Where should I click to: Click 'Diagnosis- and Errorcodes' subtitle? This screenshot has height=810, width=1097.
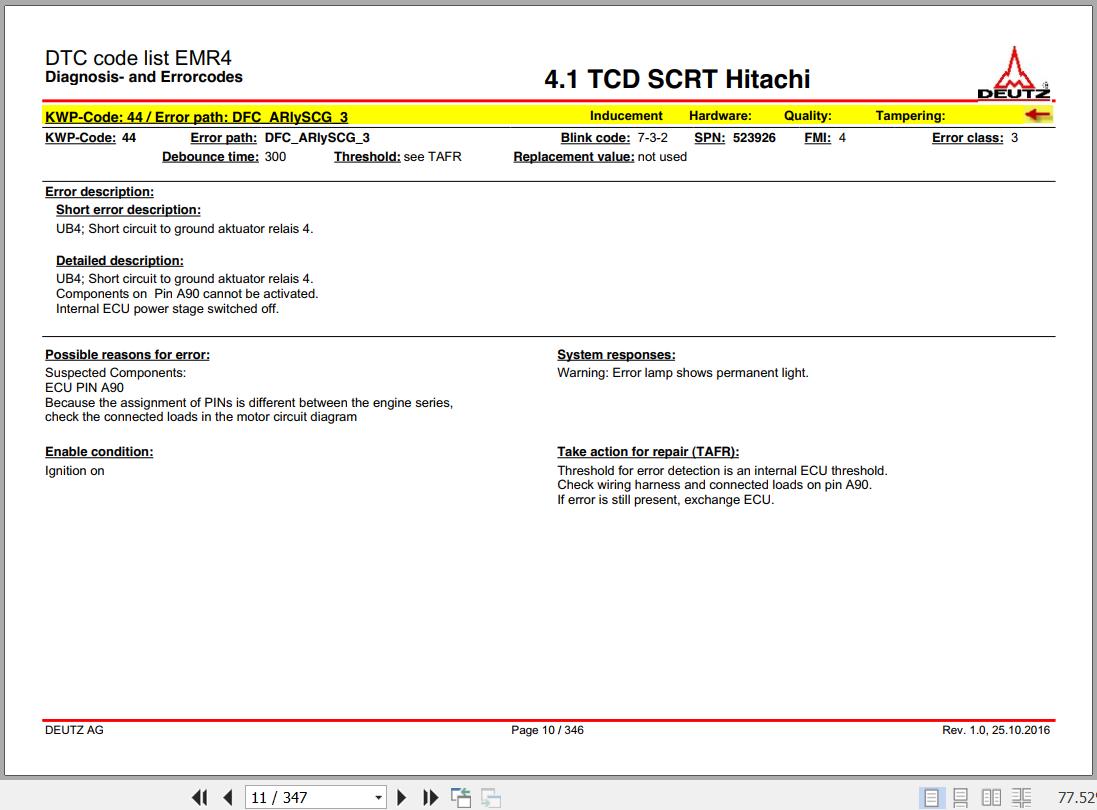point(143,77)
